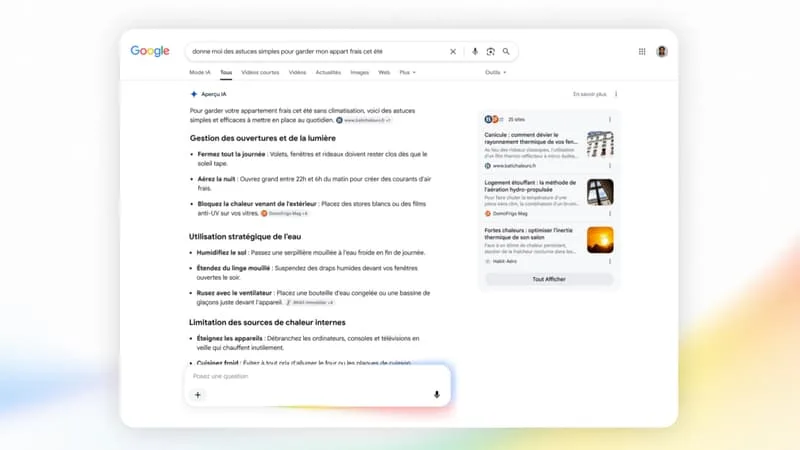The image size is (800, 450).
Task: Click the window thumbnail of Logement étouffant
Action: click(x=600, y=192)
